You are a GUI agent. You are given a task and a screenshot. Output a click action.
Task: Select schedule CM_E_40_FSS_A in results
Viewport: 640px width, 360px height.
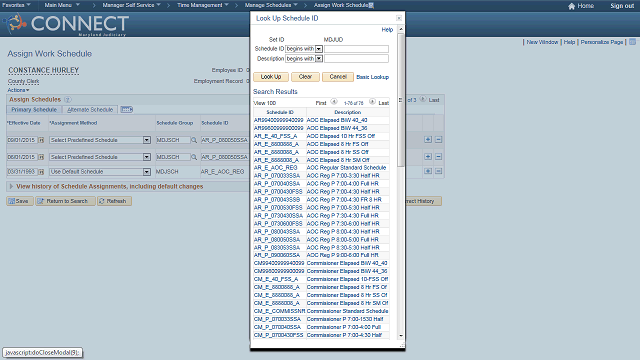pos(276,279)
